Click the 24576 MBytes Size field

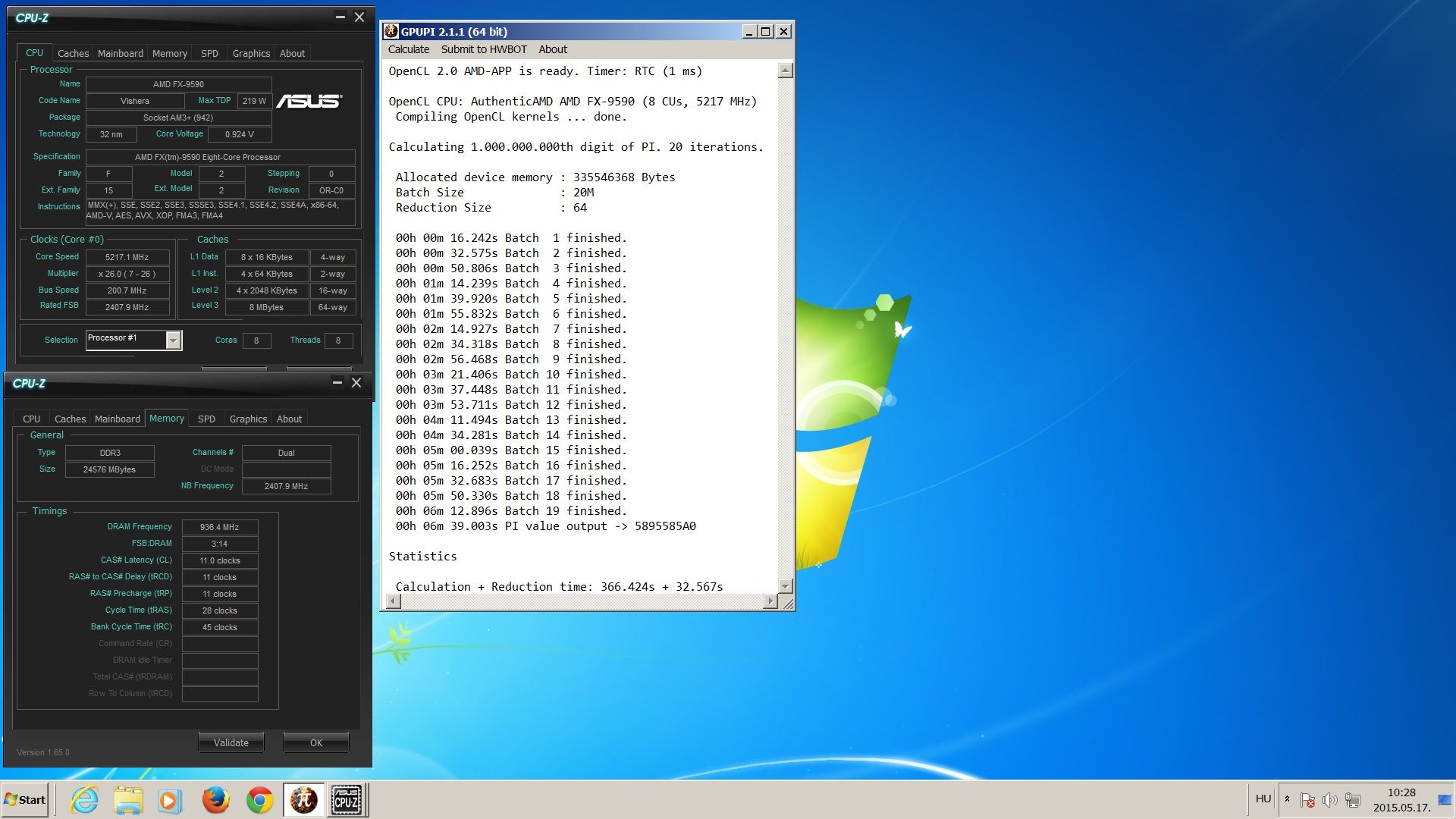coord(109,469)
